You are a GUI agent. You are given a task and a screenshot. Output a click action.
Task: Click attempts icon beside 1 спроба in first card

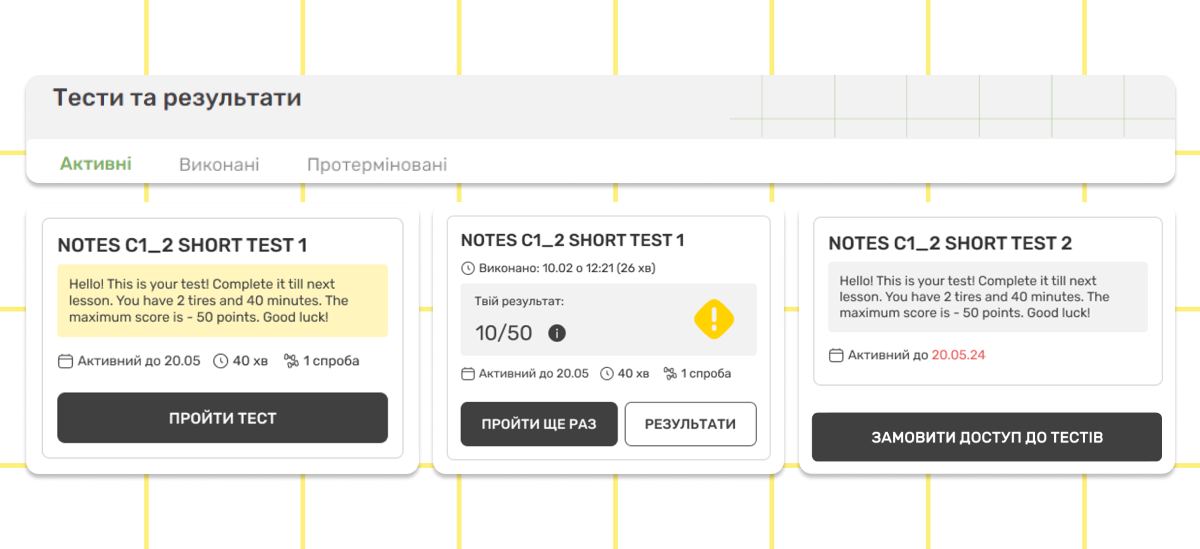click(291, 361)
